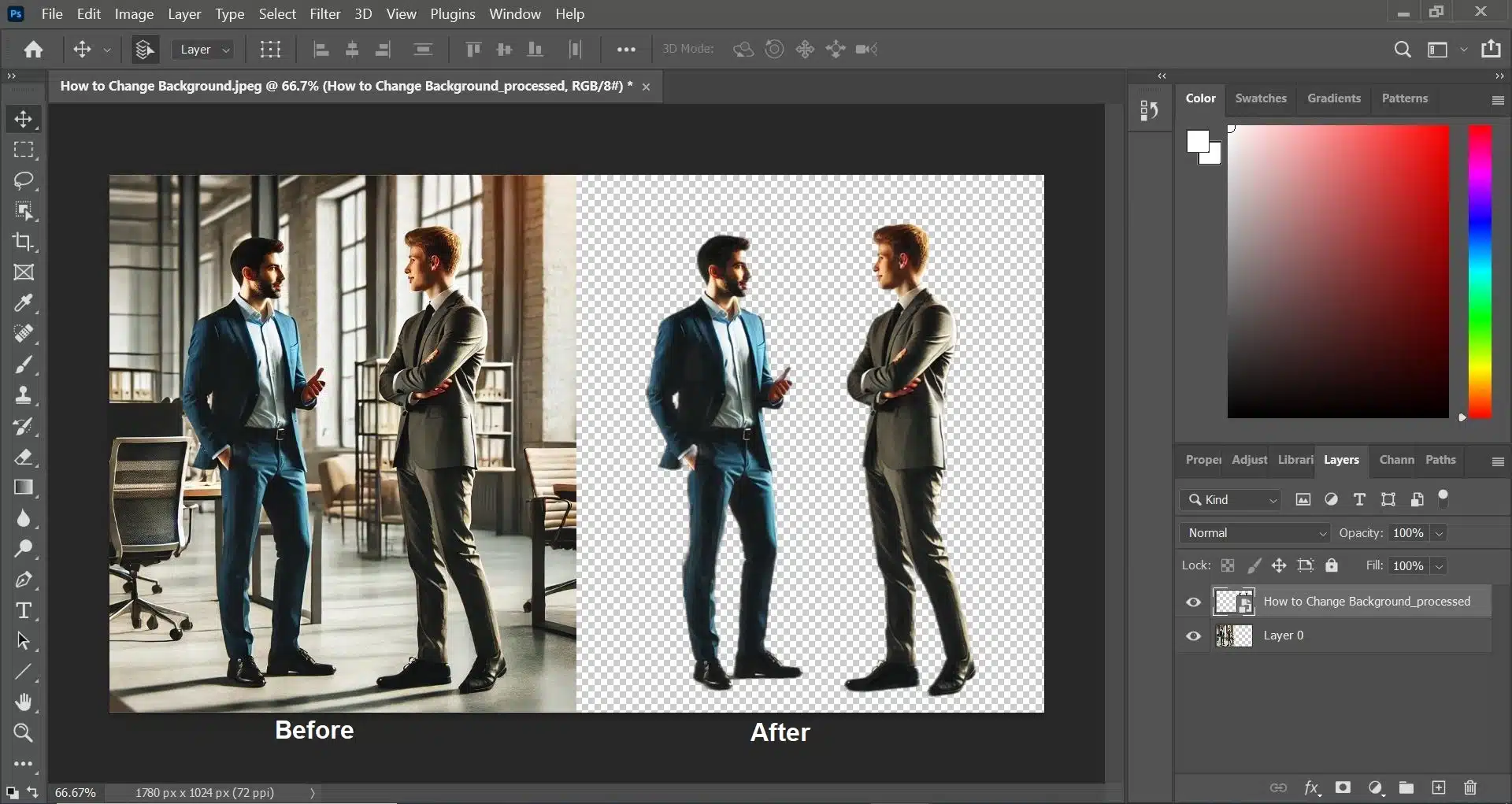Select the Crop tool
This screenshot has width=1512, height=804.
24,242
